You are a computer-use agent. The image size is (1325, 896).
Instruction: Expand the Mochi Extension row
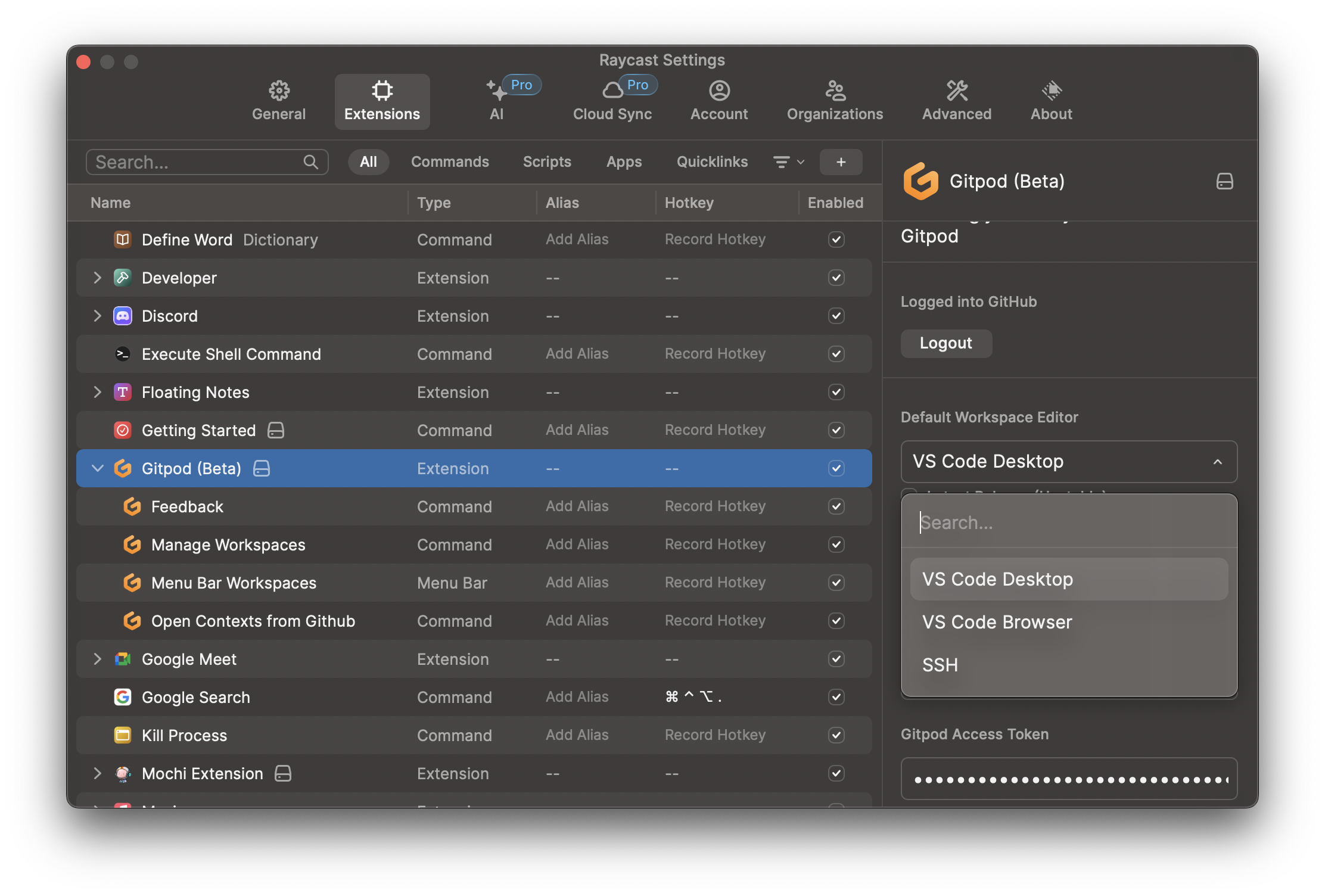97,773
